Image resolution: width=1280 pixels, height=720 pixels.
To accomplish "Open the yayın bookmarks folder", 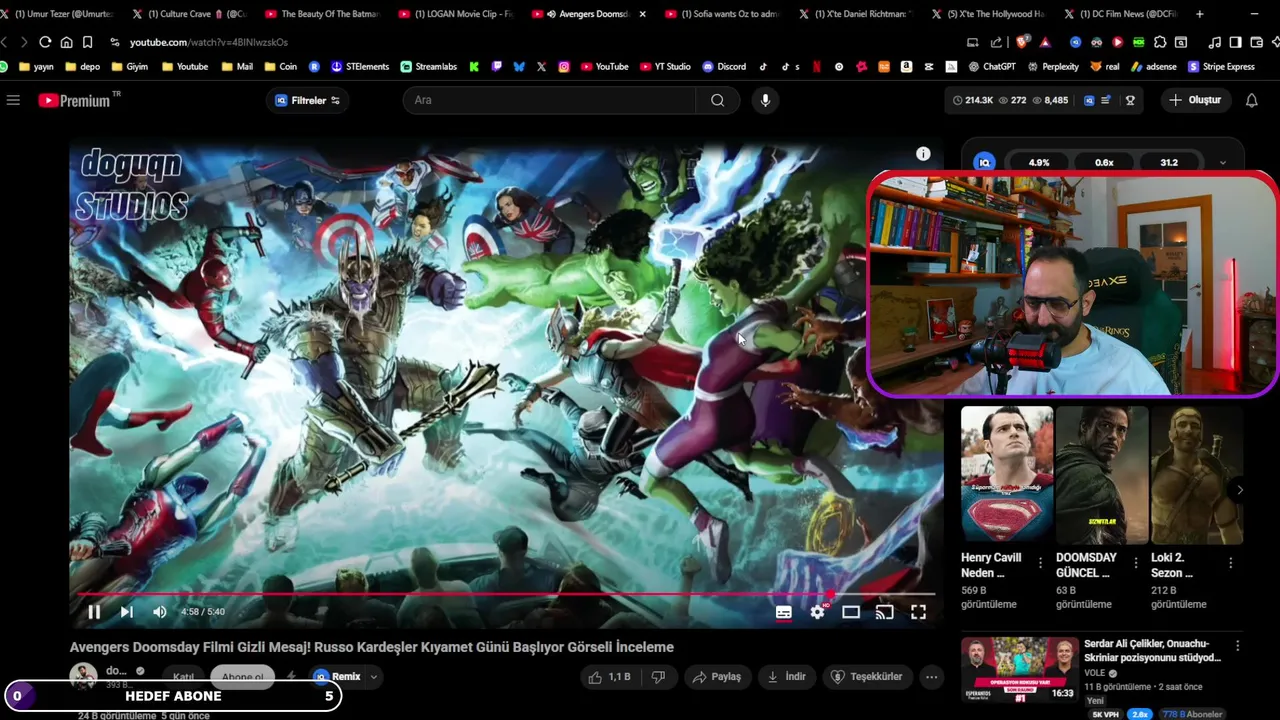I will tap(36, 67).
